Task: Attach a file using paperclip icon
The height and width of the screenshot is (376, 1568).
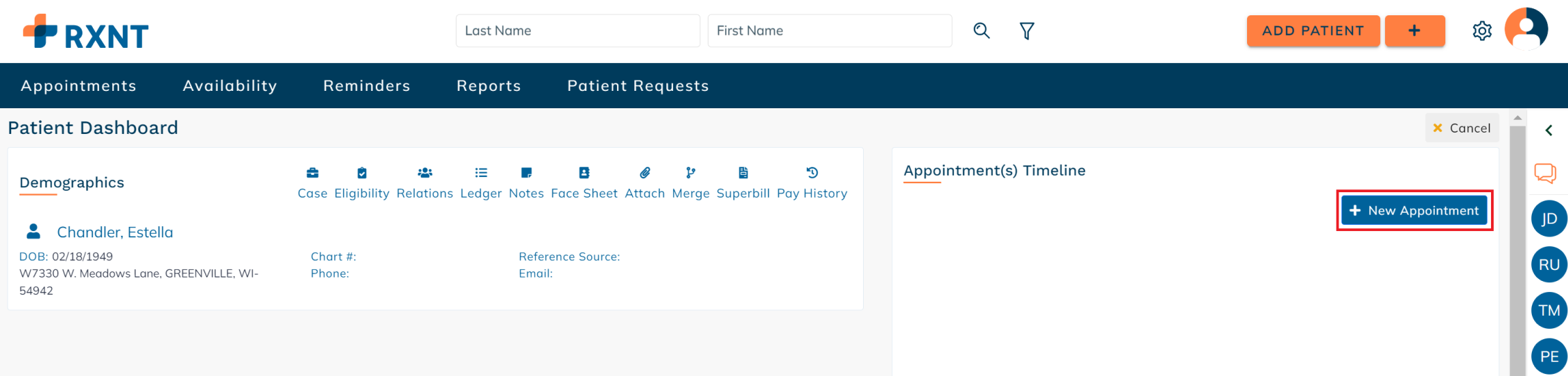Action: [645, 173]
